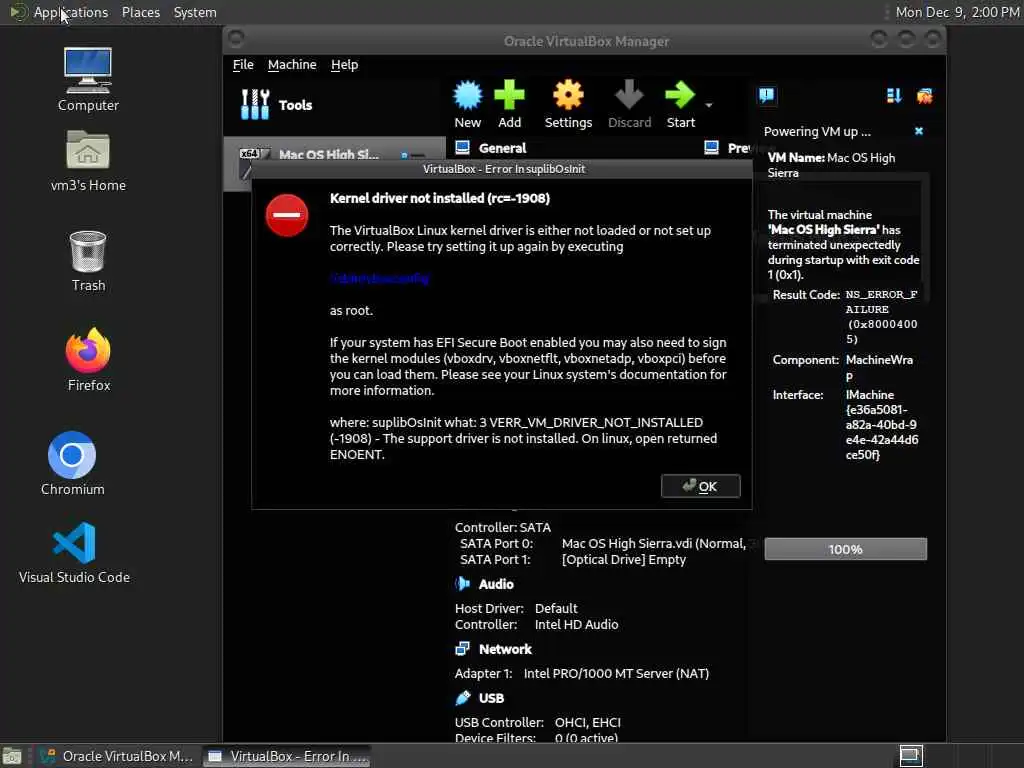
Task: Launch Firefox from the desktop
Action: click(x=88, y=360)
